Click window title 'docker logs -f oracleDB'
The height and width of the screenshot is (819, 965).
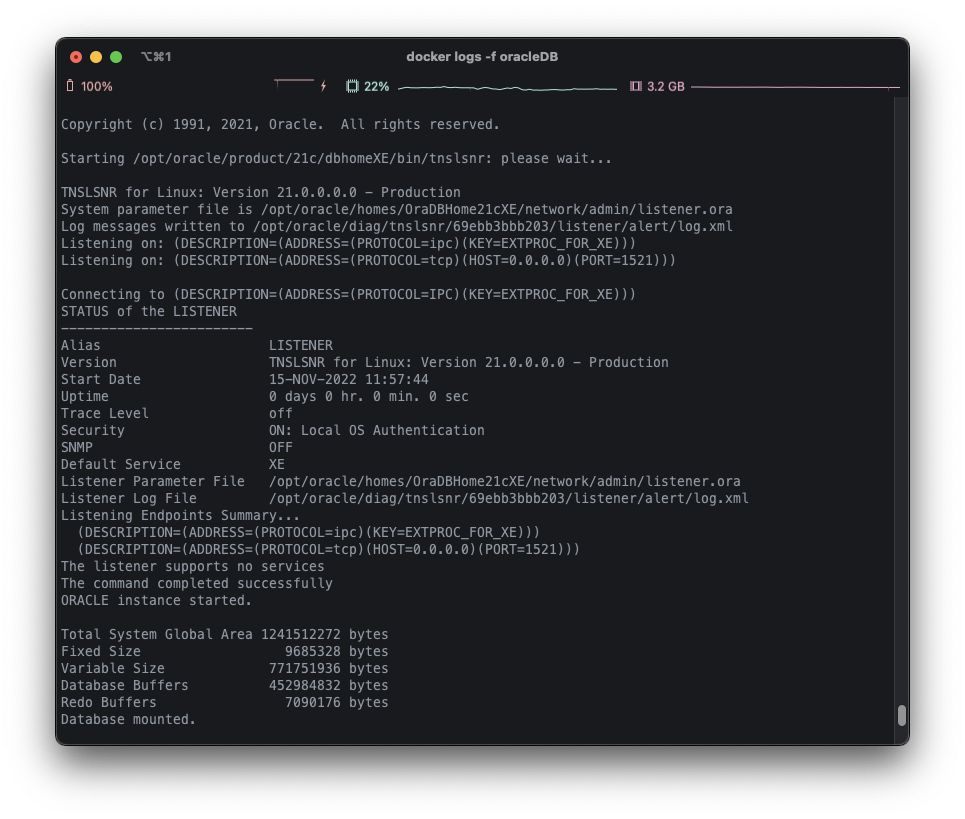(482, 57)
